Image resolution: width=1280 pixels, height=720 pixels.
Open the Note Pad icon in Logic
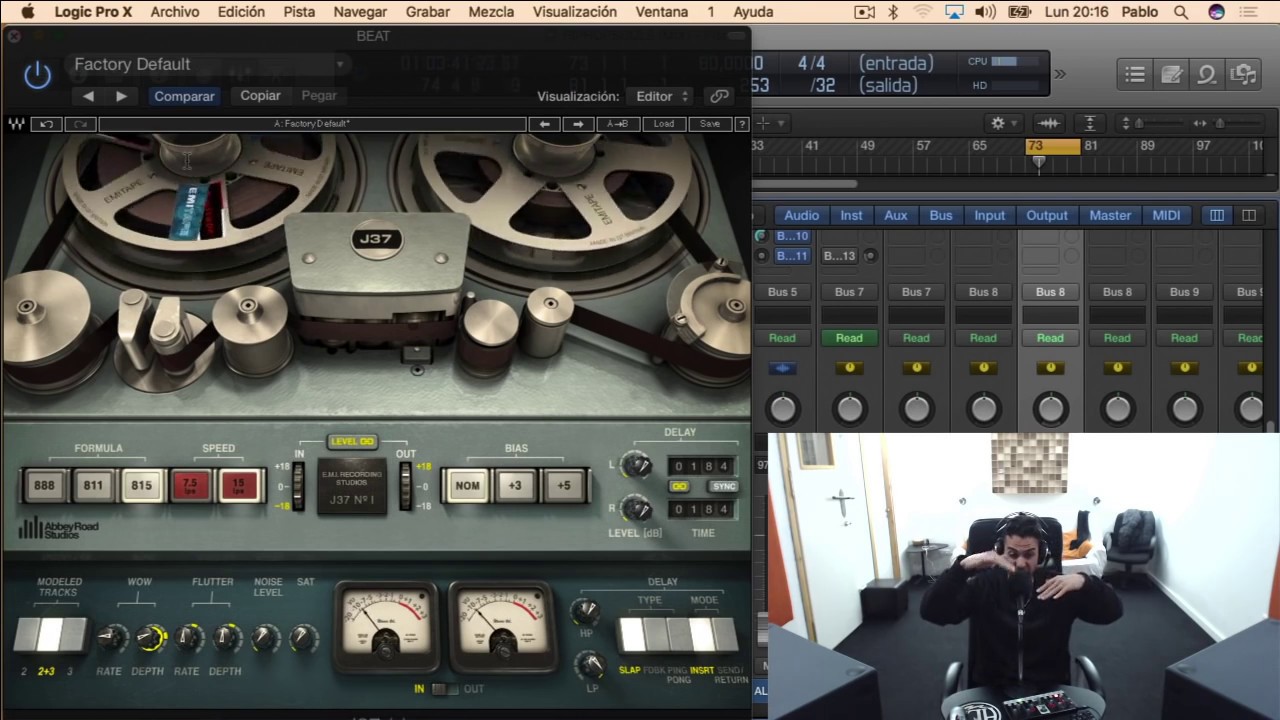(1171, 74)
